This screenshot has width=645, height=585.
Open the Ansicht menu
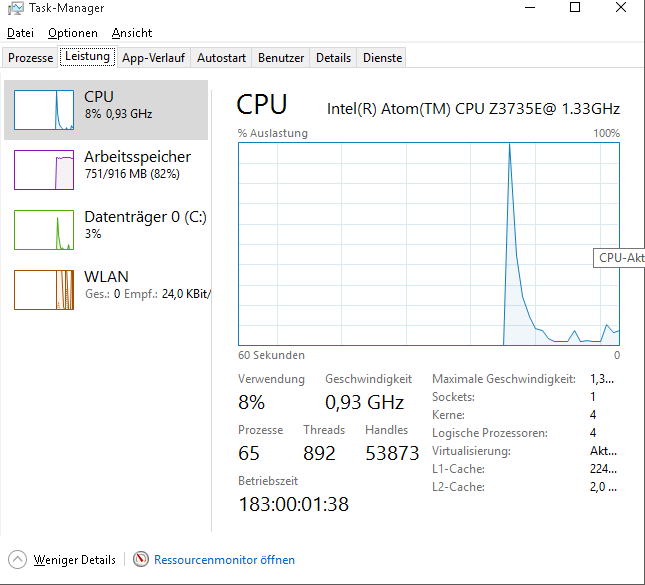point(132,33)
